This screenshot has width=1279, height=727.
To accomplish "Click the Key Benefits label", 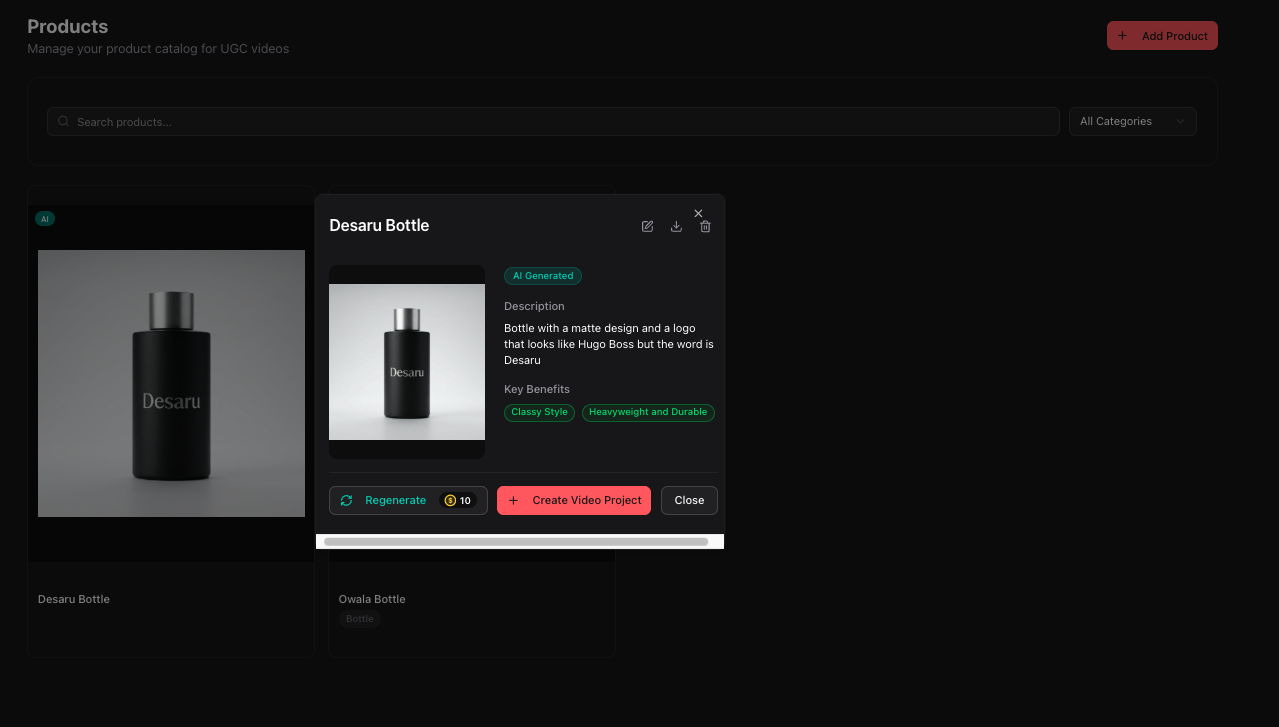I will point(537,389).
